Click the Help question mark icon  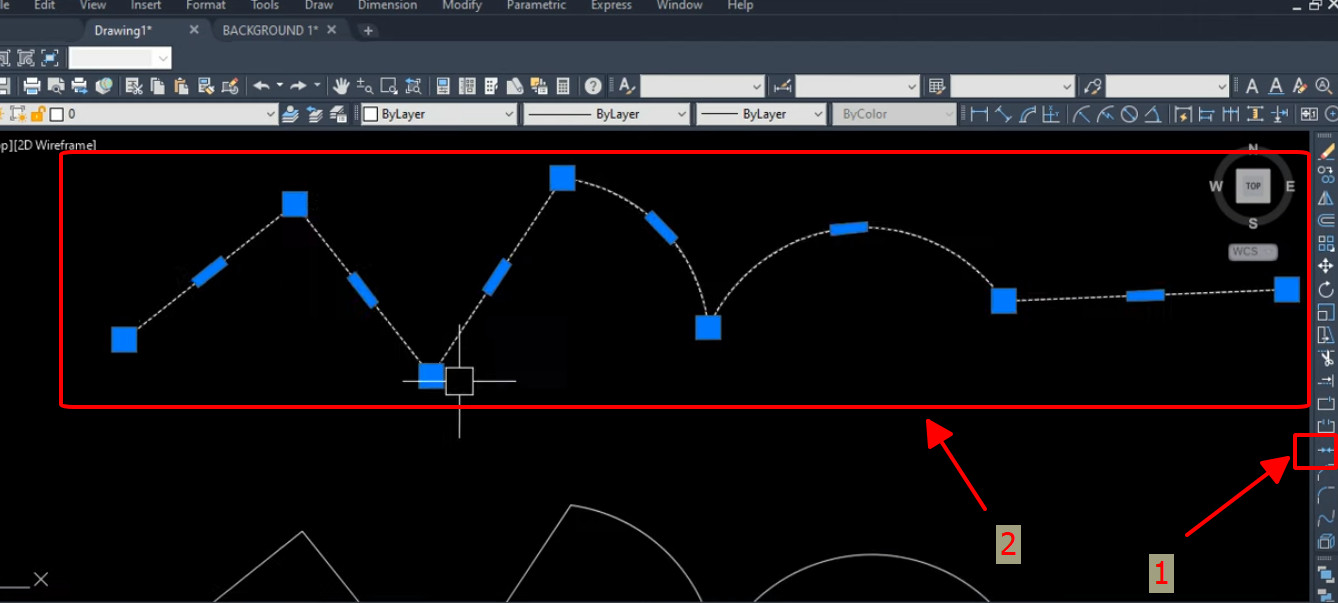(593, 86)
